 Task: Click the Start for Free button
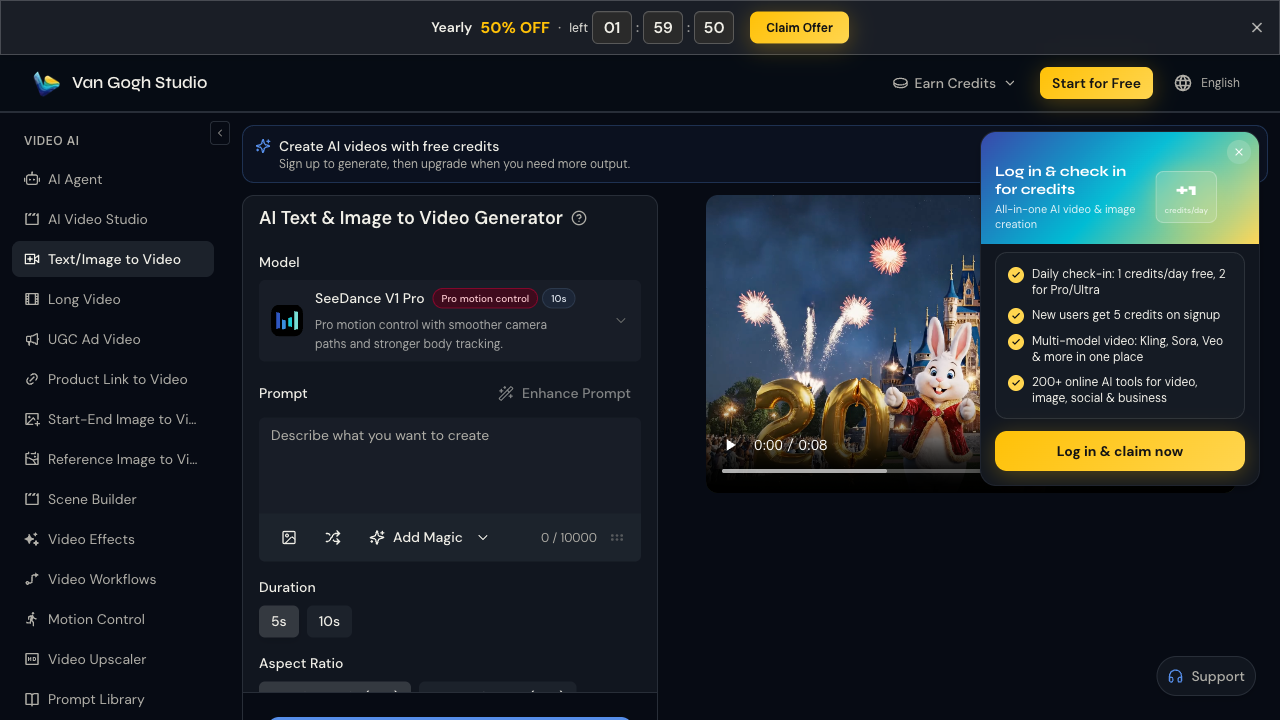coord(1096,83)
